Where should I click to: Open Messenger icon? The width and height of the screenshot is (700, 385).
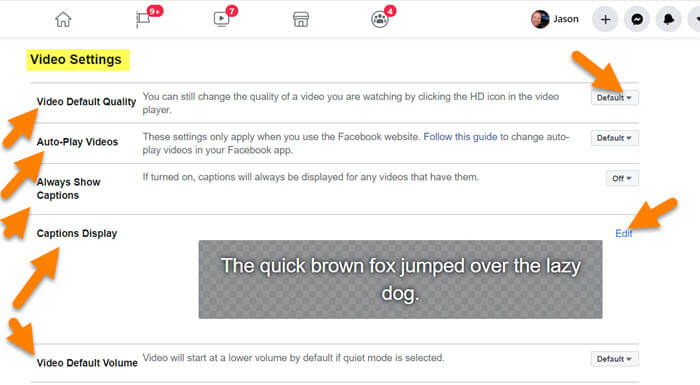pyautogui.click(x=637, y=19)
